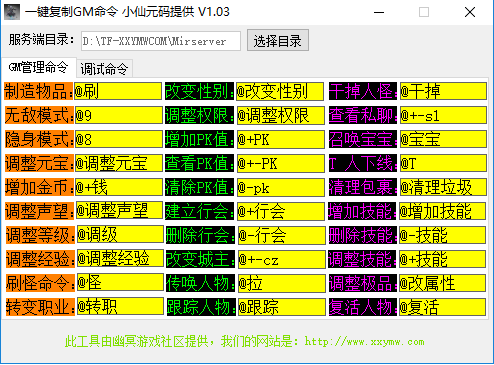
Task: Click the 选择目录 button
Action: click(278, 40)
